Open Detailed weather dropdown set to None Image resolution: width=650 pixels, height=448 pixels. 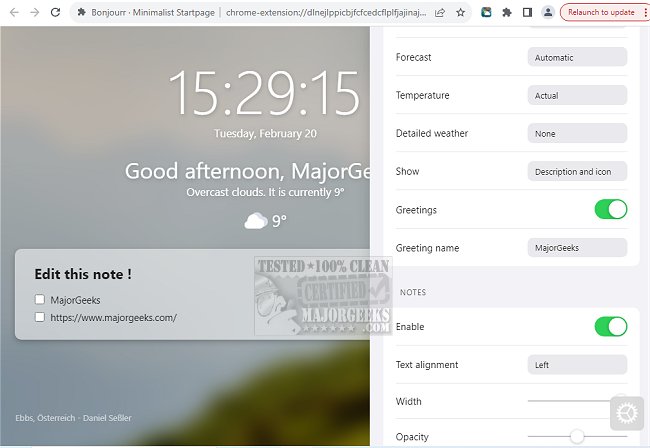[x=577, y=133]
